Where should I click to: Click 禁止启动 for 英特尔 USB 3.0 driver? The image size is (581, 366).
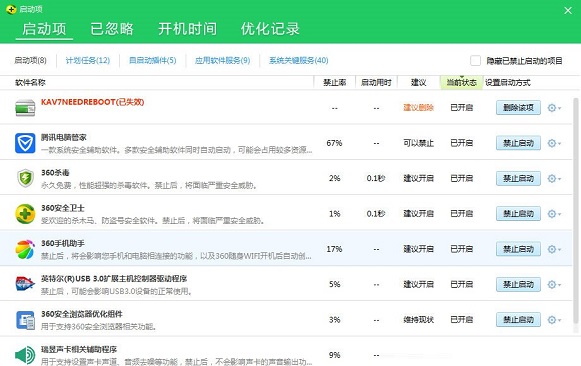point(518,285)
